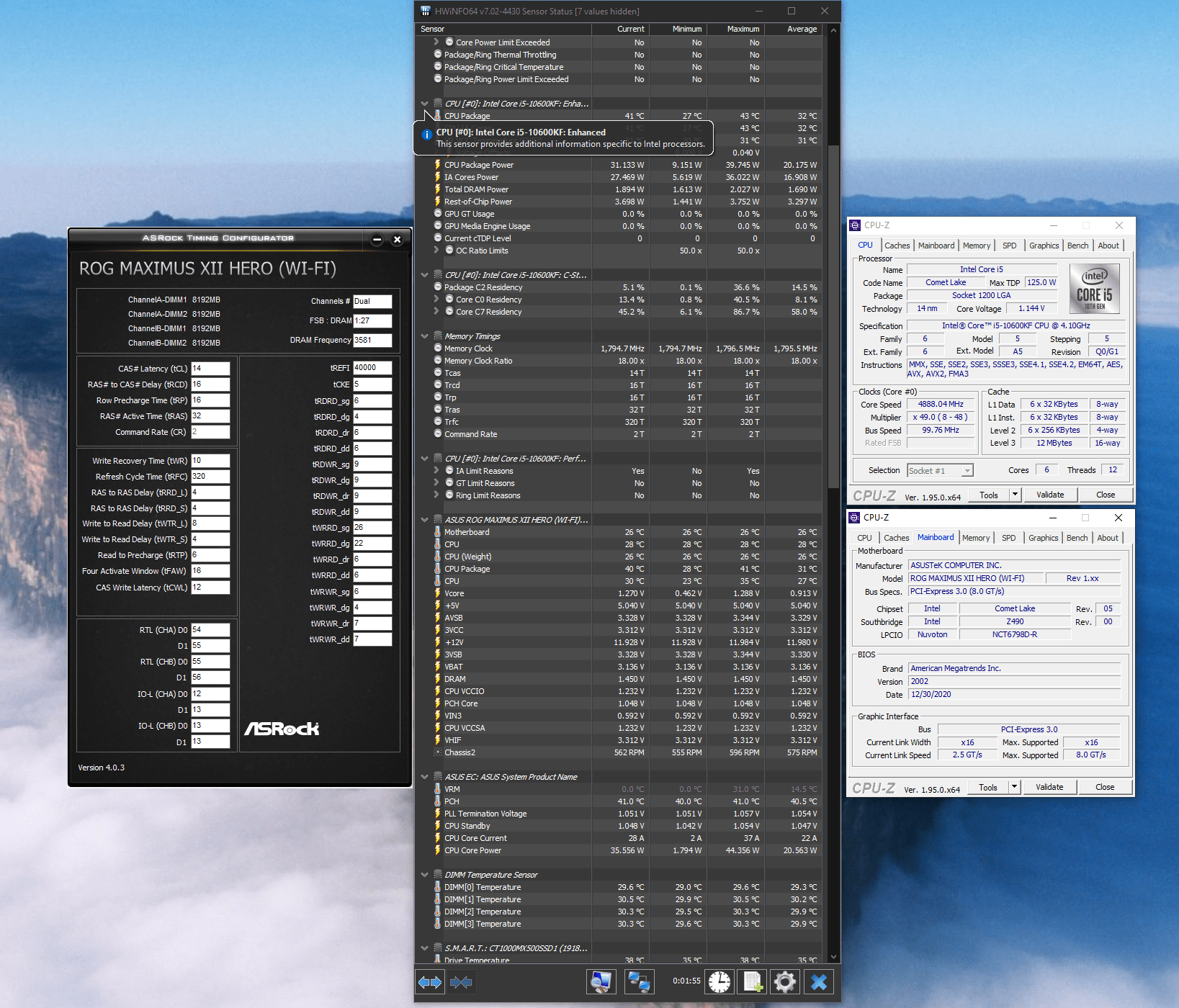Image resolution: width=1179 pixels, height=1008 pixels.
Task: Collapse the DIMM Temperature Sensor group
Action: point(425,875)
